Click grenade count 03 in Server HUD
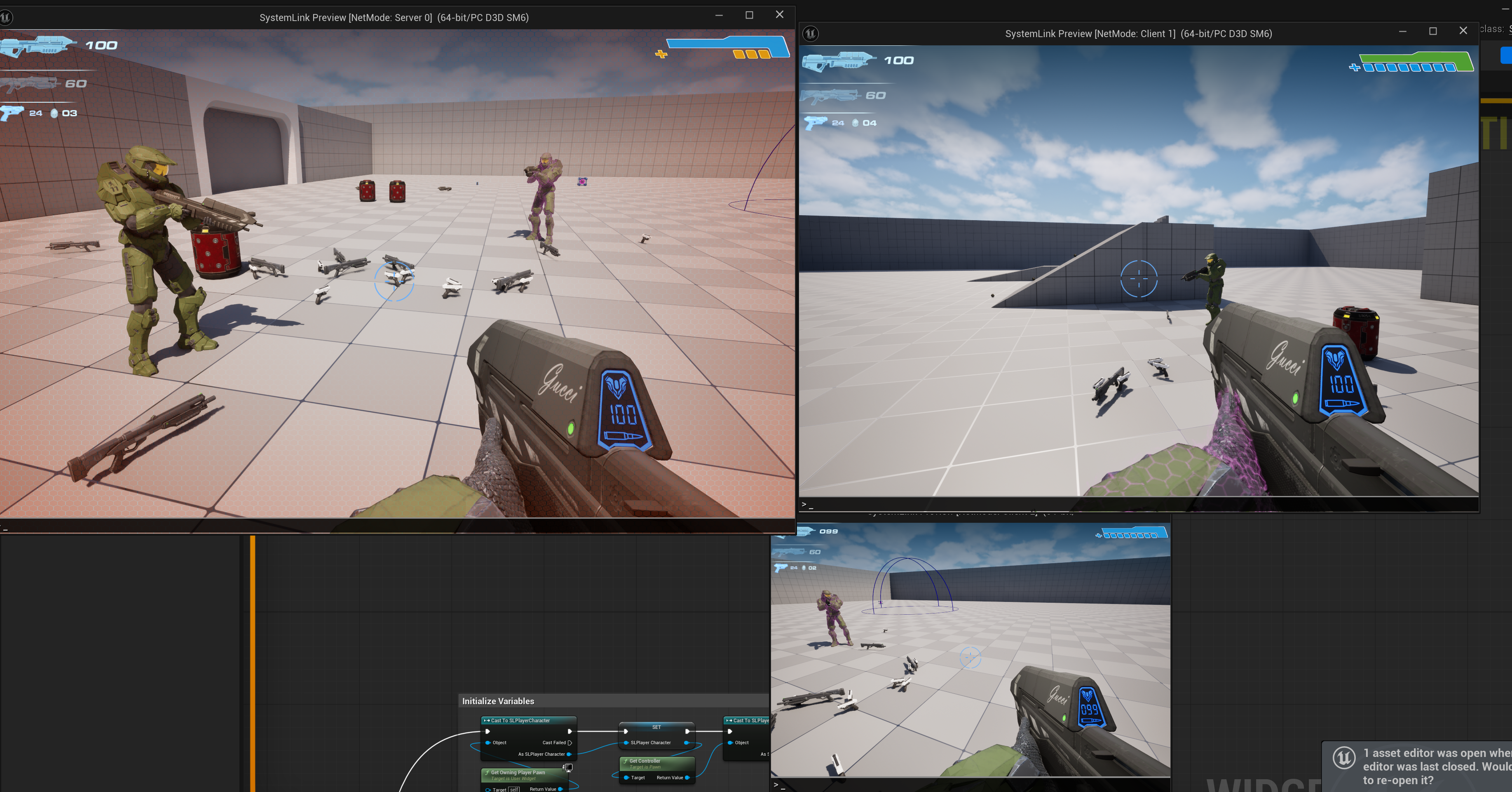The width and height of the screenshot is (1512, 792). [69, 113]
